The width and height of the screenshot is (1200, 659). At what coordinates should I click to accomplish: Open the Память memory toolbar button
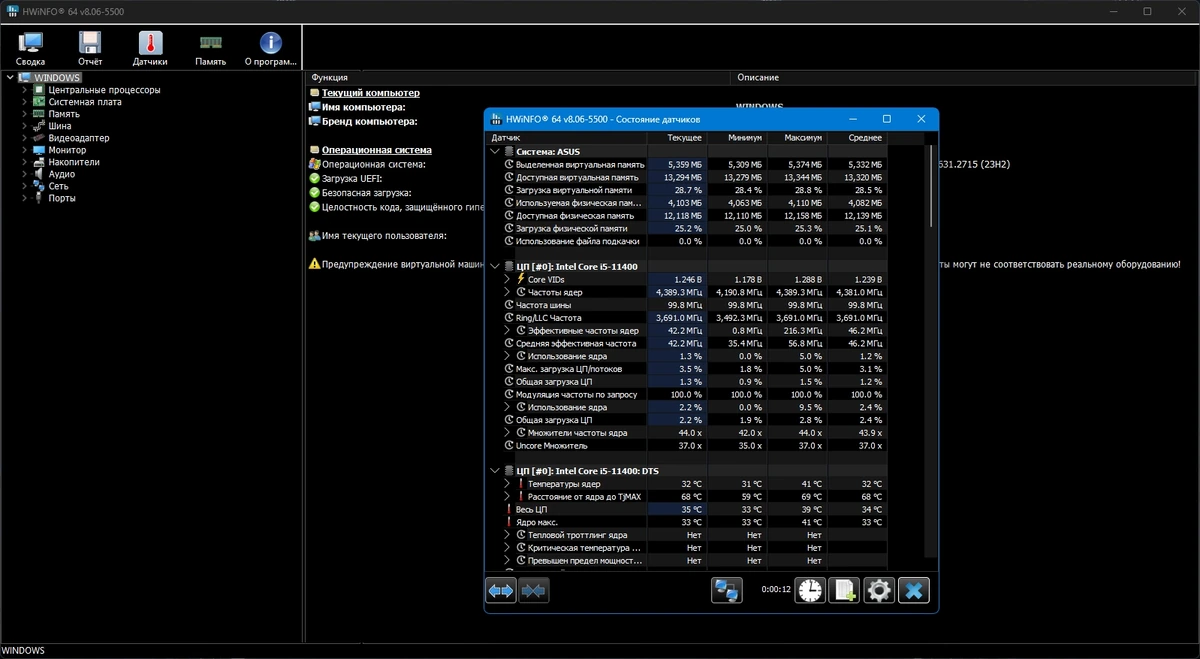210,48
